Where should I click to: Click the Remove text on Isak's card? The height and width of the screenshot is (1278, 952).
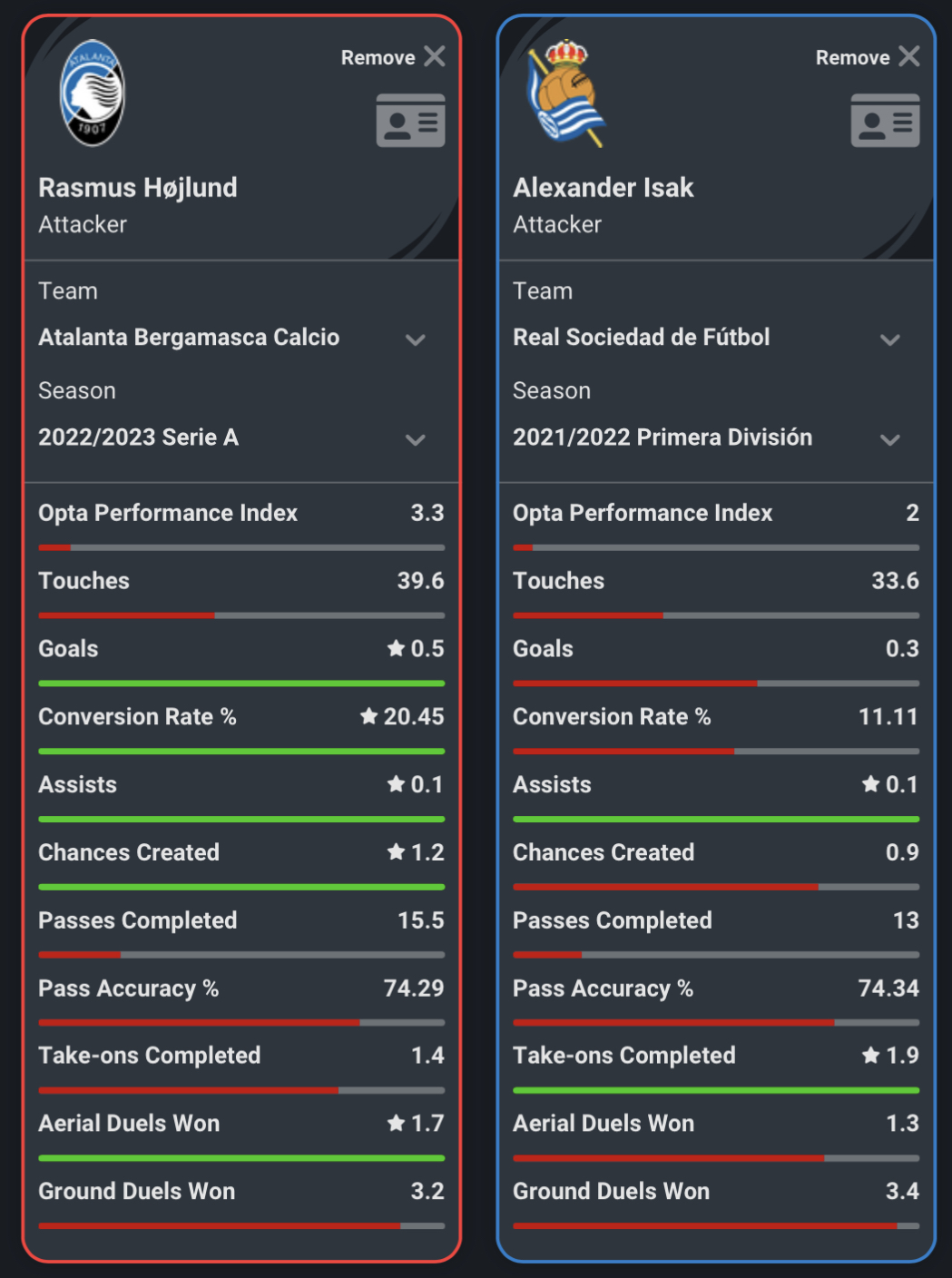[x=852, y=57]
